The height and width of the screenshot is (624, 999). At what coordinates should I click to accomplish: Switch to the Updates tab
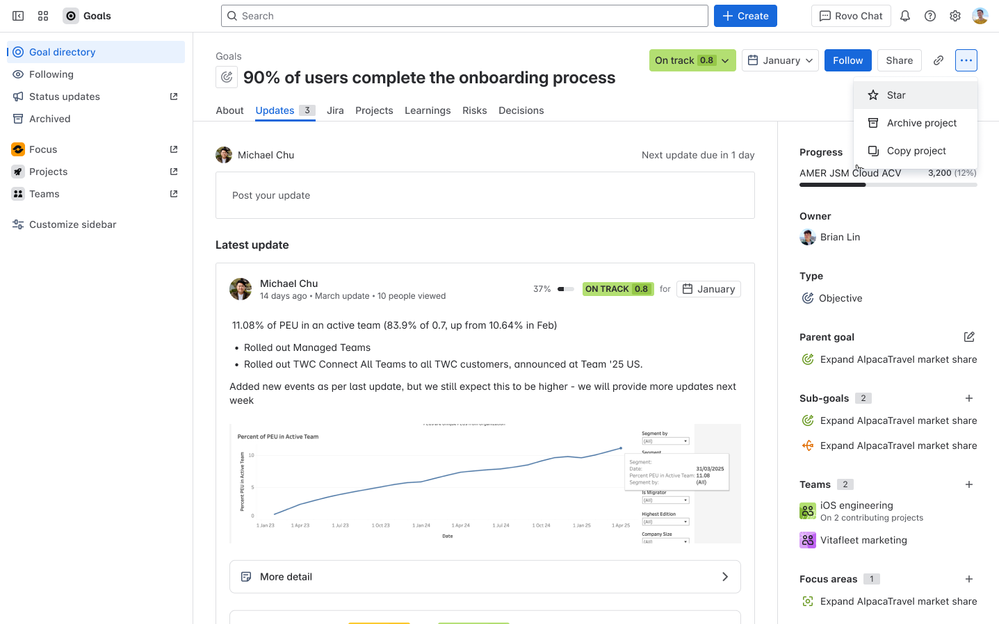pos(285,110)
